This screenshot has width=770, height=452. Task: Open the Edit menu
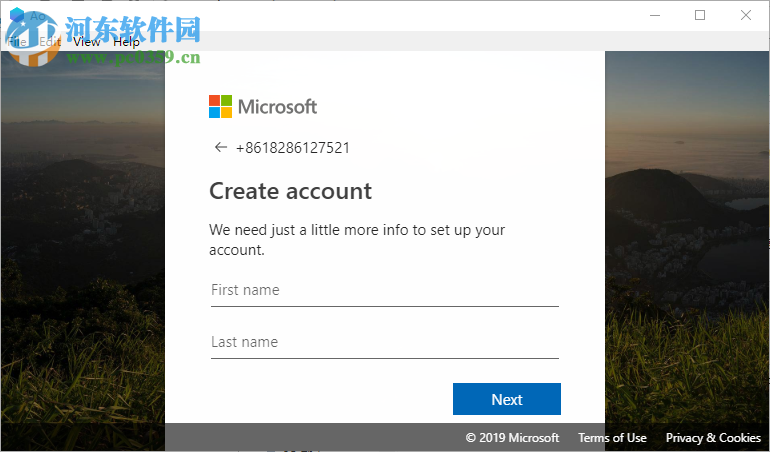coord(50,42)
